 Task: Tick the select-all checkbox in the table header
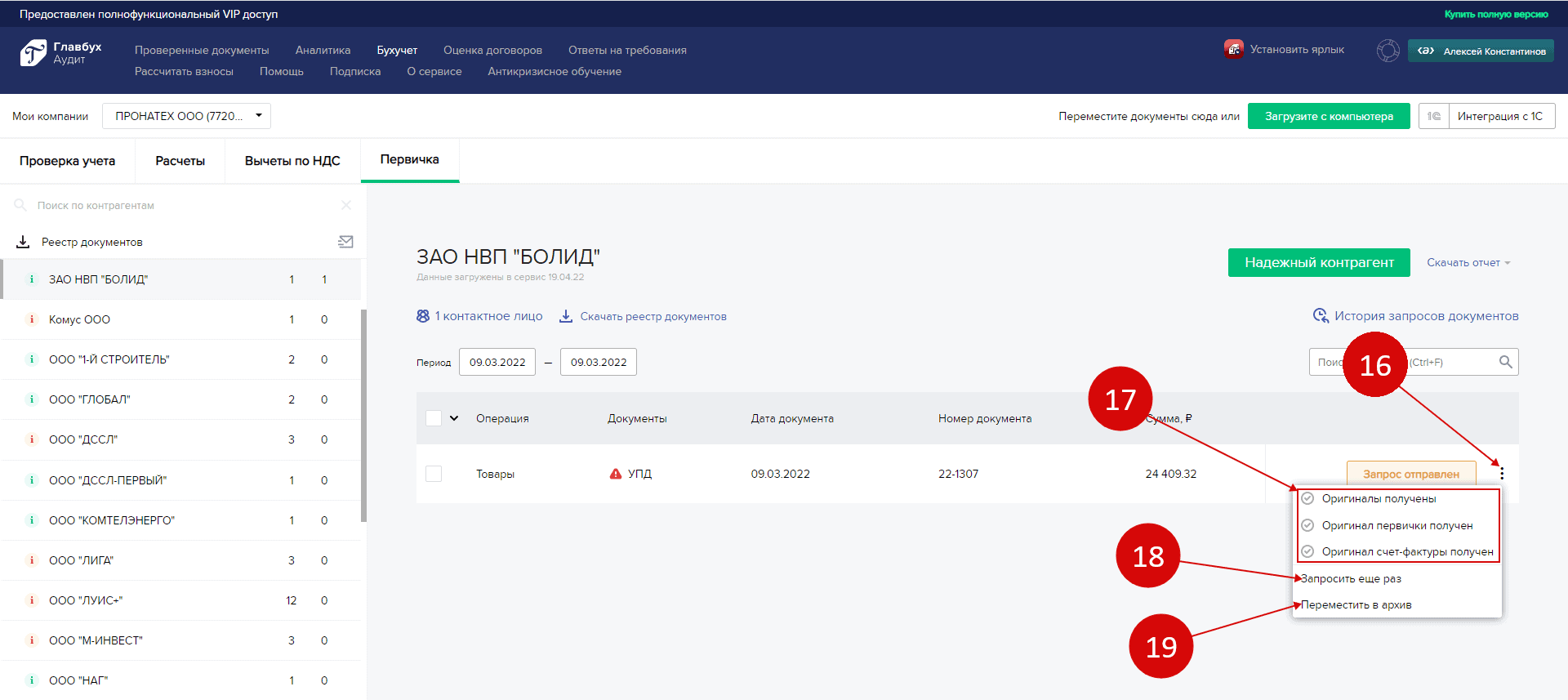[434, 418]
